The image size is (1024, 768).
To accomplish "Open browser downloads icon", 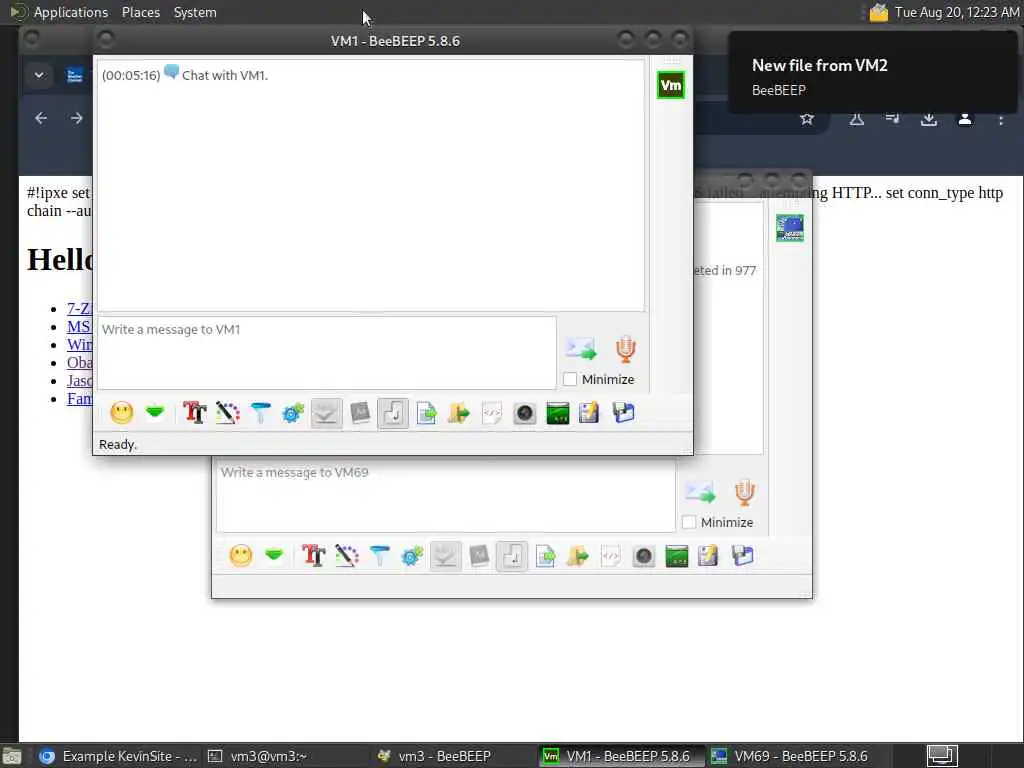I will (929, 119).
